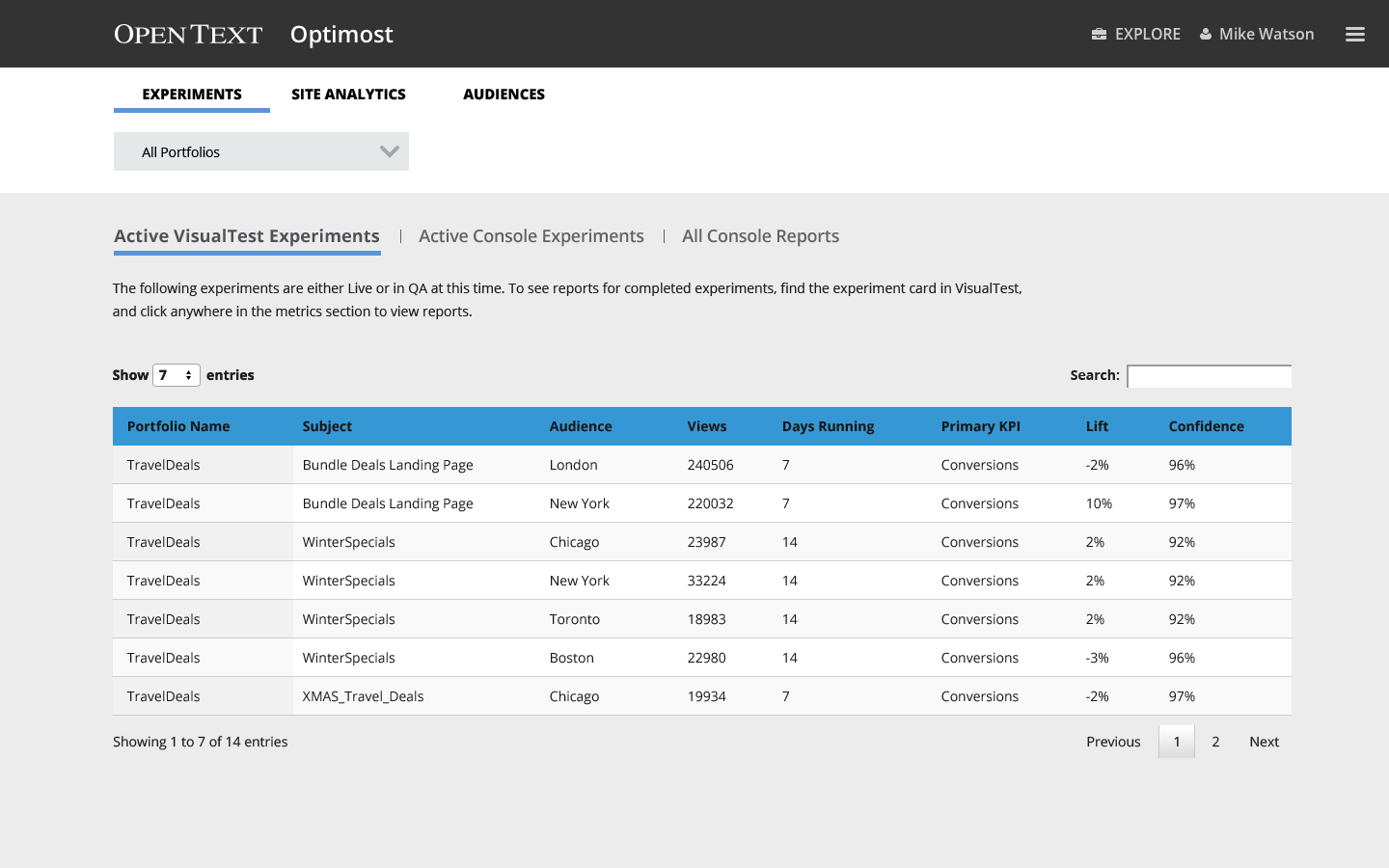Click XMAS_Travel_Deals subject cell
The image size is (1389, 868).
(364, 696)
